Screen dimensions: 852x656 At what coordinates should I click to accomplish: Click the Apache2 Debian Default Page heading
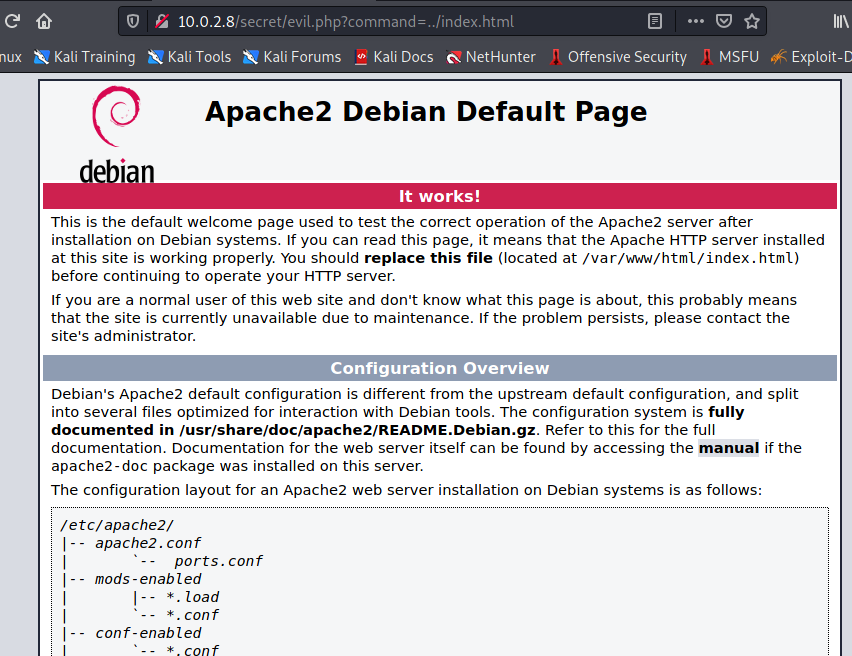point(426,111)
